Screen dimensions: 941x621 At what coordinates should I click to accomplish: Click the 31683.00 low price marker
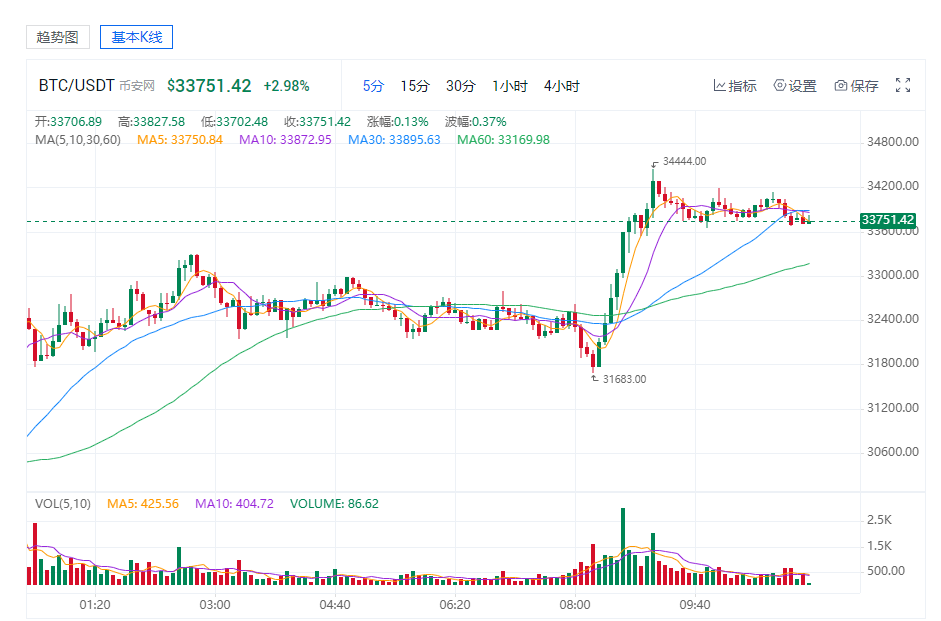coord(624,379)
